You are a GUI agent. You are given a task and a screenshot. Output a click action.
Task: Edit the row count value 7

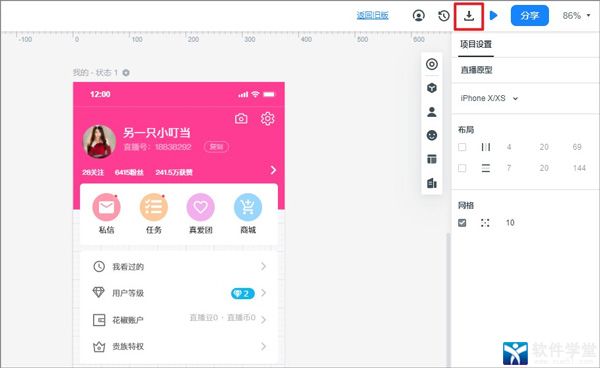(x=509, y=168)
